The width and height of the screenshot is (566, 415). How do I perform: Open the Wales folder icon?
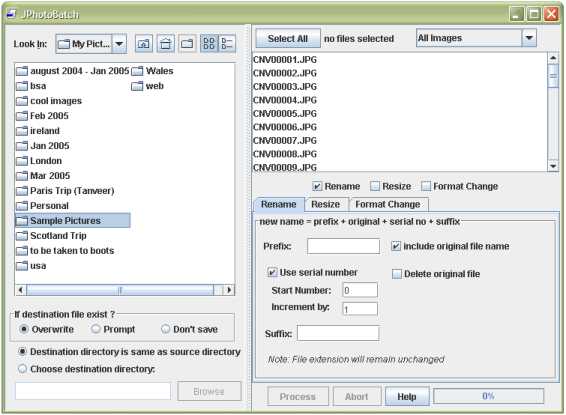click(x=137, y=71)
